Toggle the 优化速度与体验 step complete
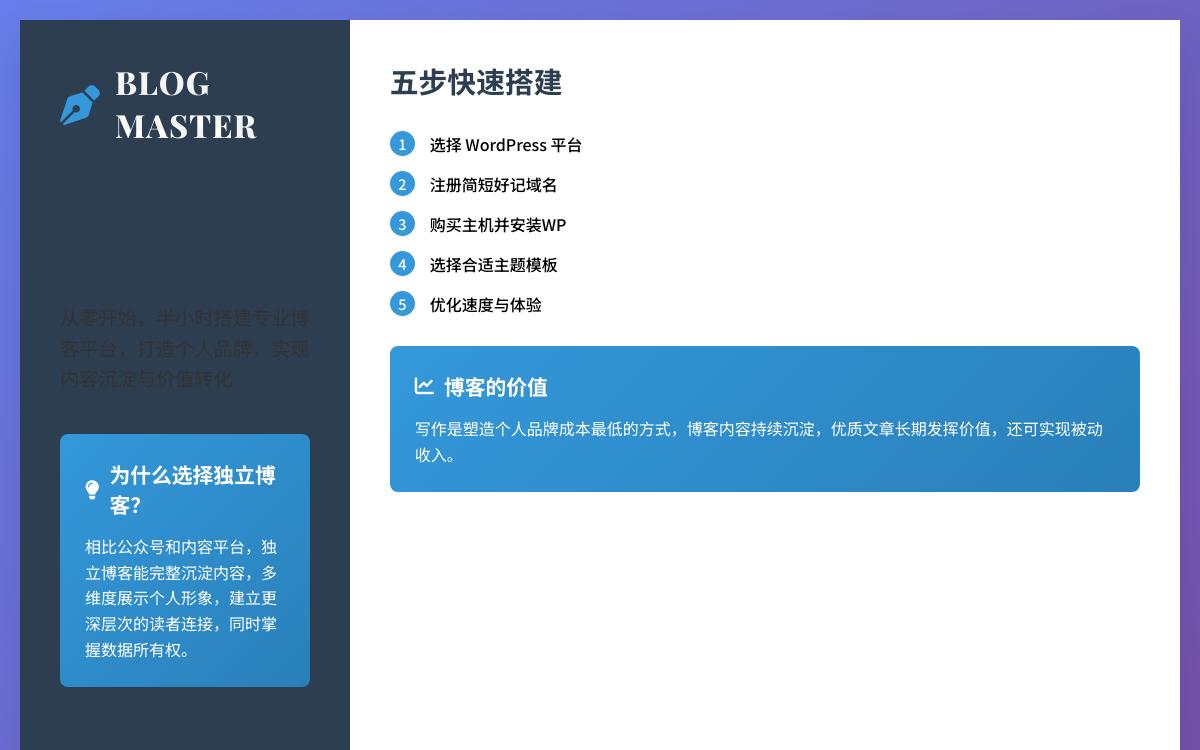Screen dimensions: 1200x750 (x=486, y=305)
